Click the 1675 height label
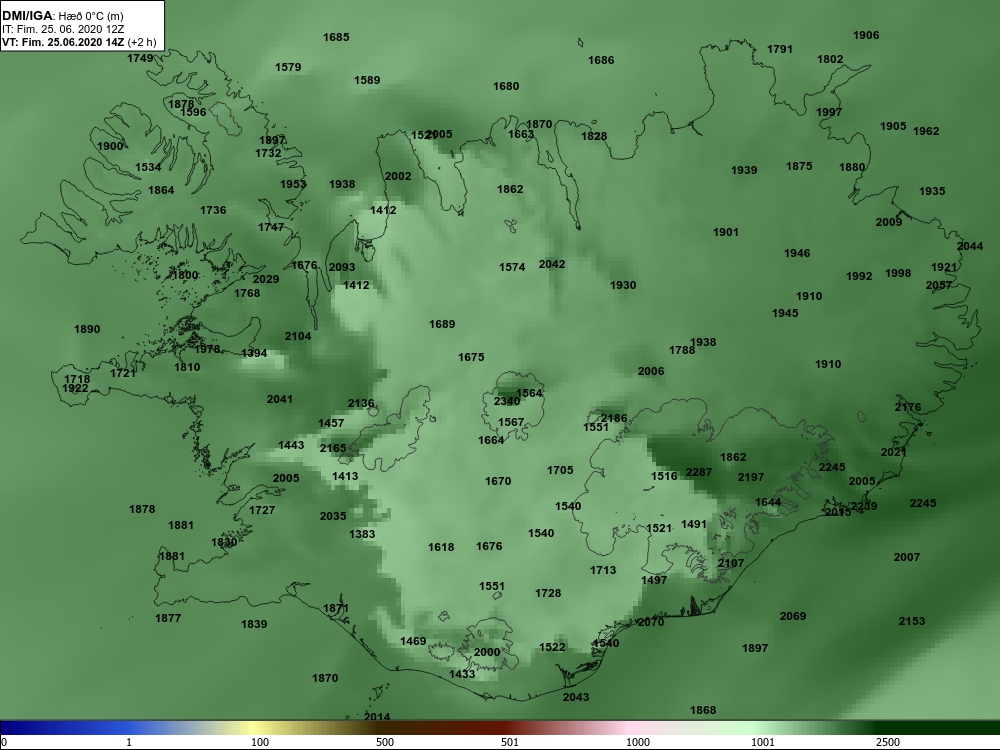Screen dimensions: 1000x750 tap(471, 357)
